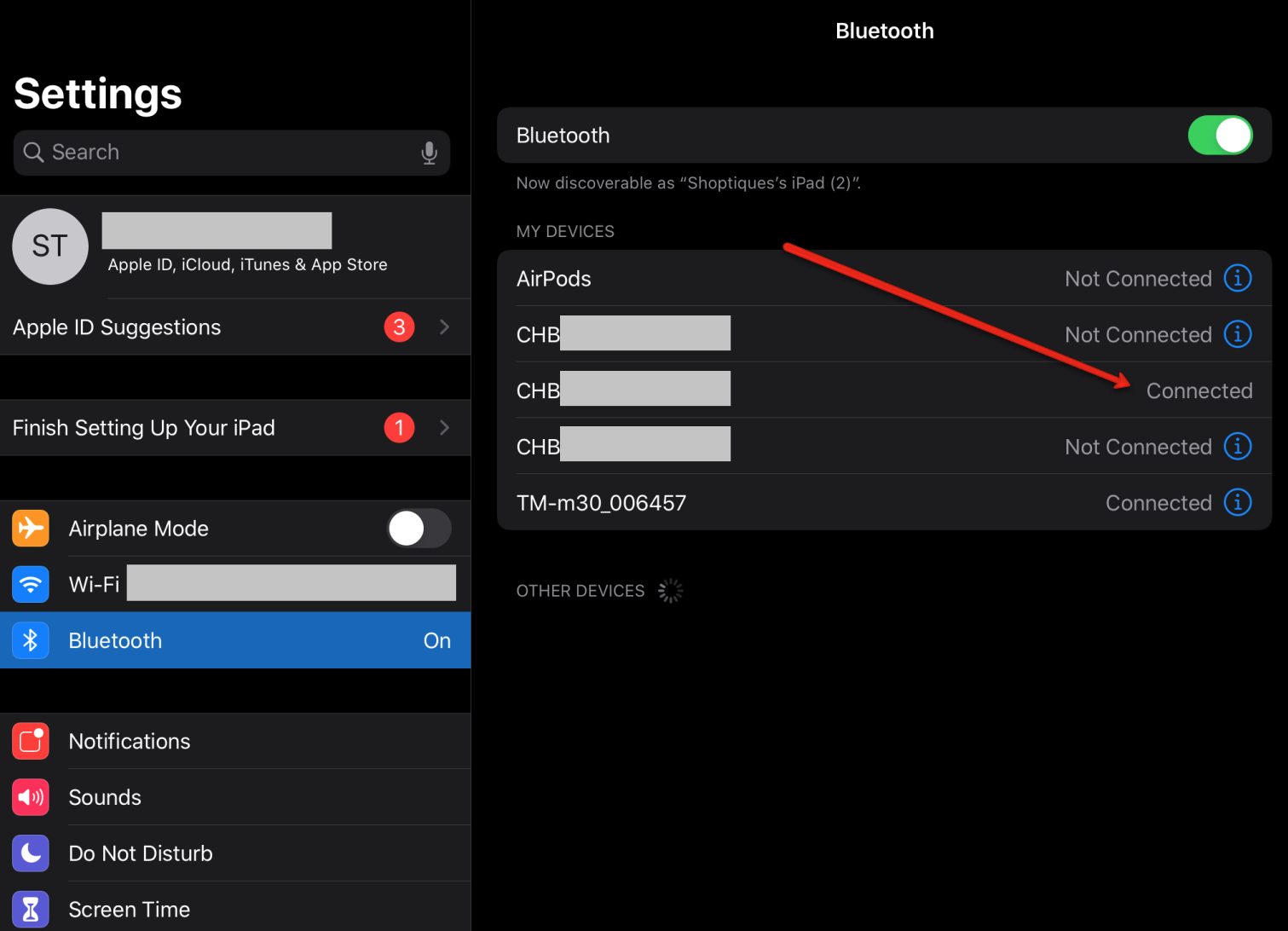This screenshot has height=931, width=1288.
Task: Expand Apple ID Suggestions chevron
Action: pyautogui.click(x=444, y=327)
